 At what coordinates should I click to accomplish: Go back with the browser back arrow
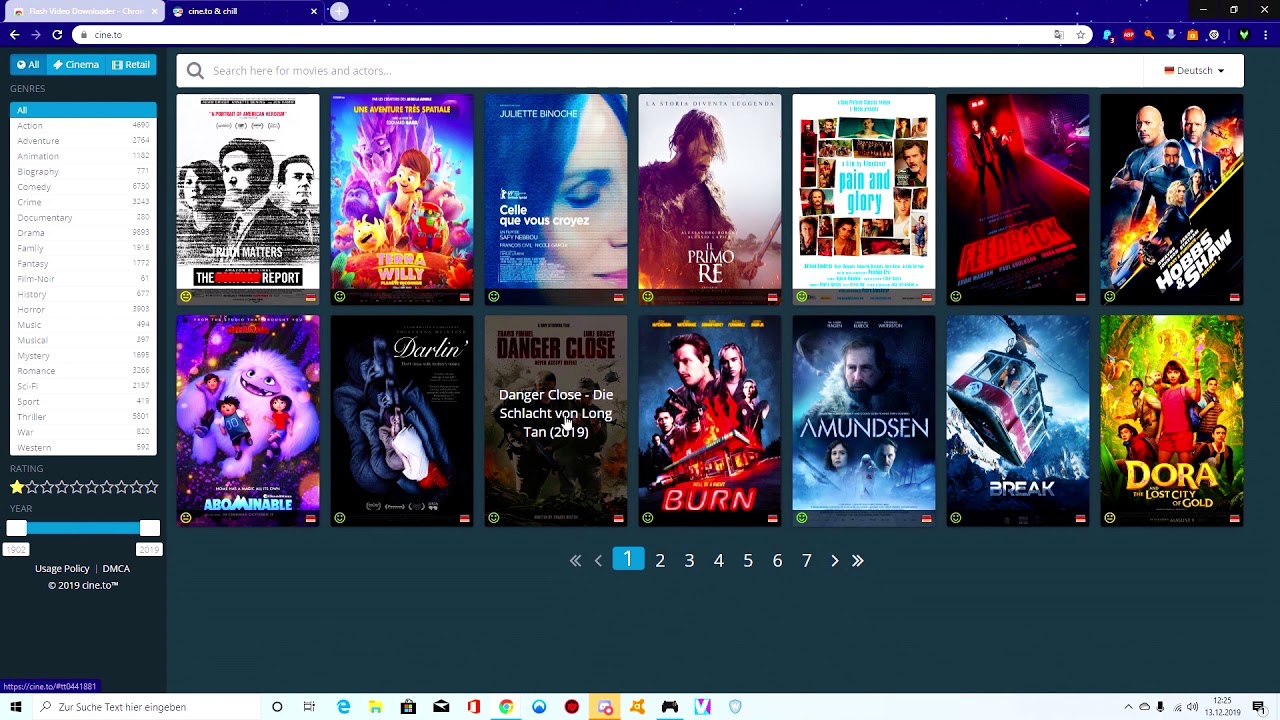[x=14, y=35]
